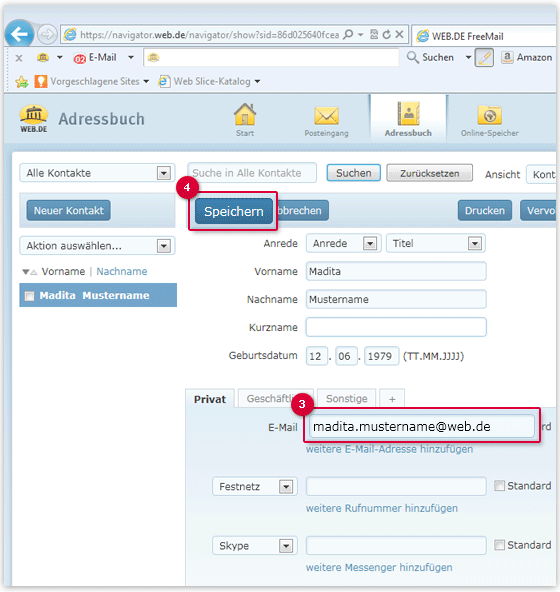Click the birthday day field 12
560x592 pixels.
316,356
